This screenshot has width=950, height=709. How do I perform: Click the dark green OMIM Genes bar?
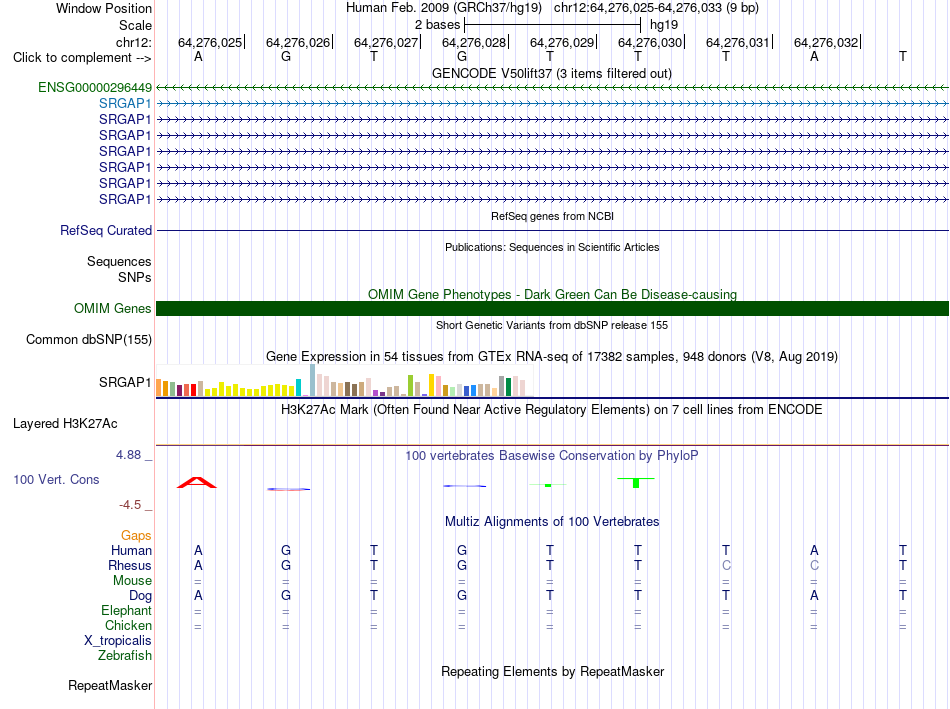click(552, 308)
